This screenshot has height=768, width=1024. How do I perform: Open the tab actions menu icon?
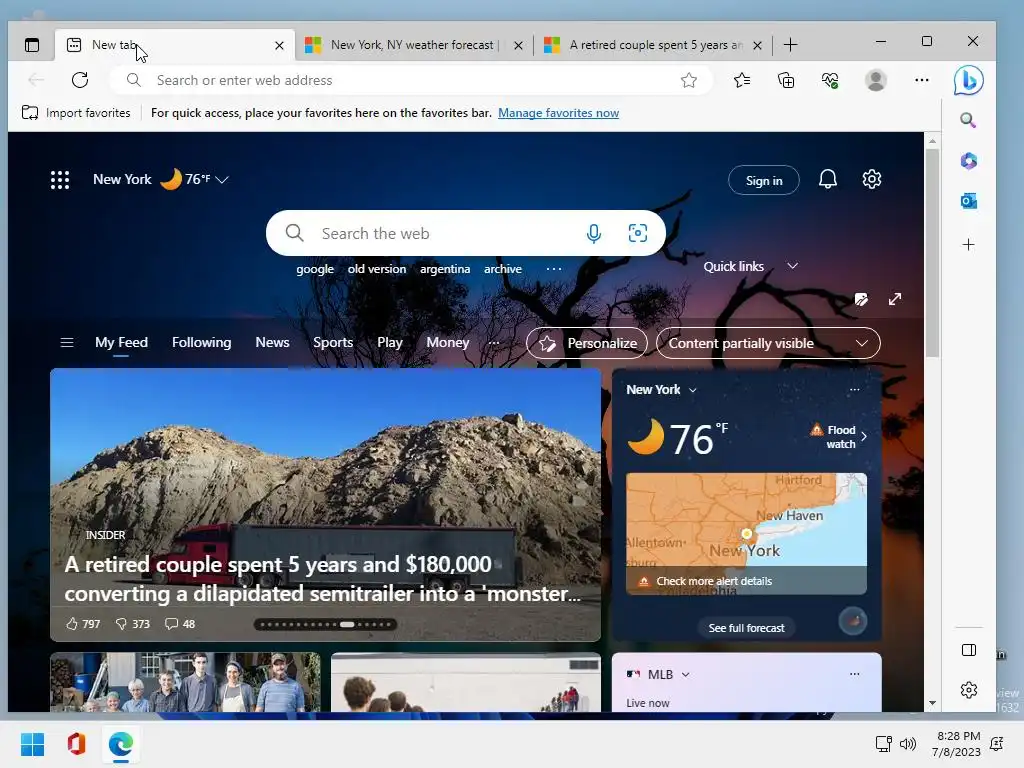(32, 45)
